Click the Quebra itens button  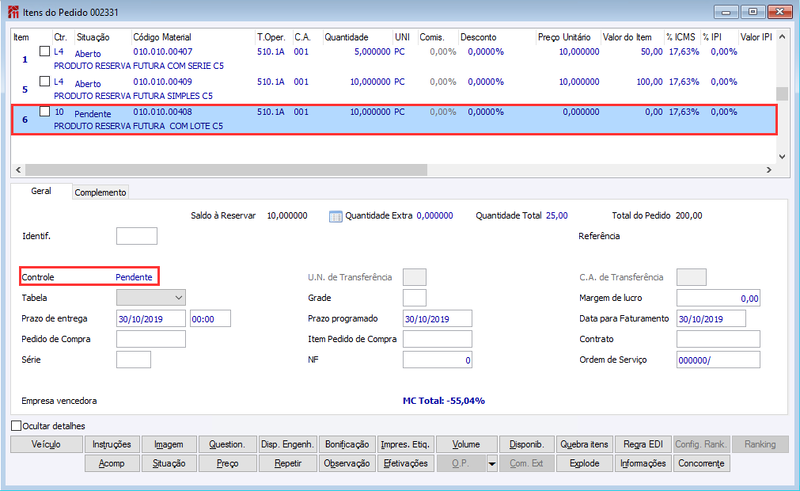tap(584, 445)
